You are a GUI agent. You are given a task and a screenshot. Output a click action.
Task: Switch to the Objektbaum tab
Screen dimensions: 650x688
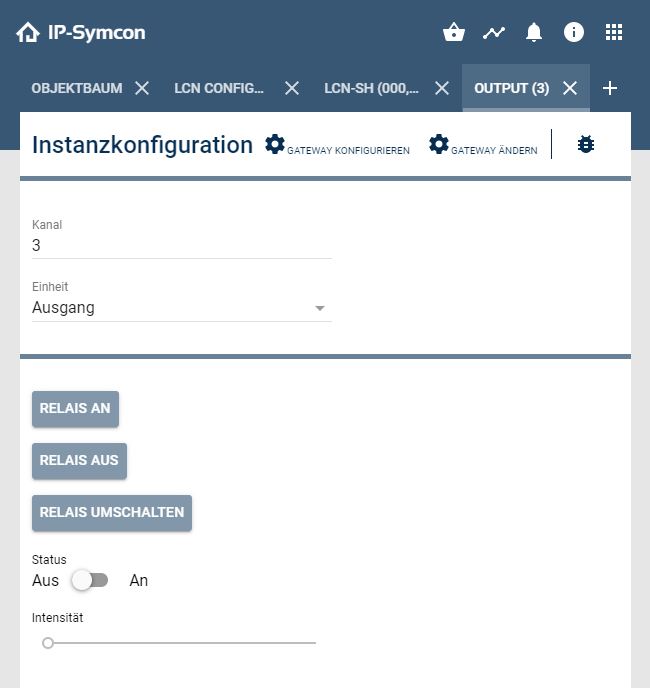tap(77, 88)
